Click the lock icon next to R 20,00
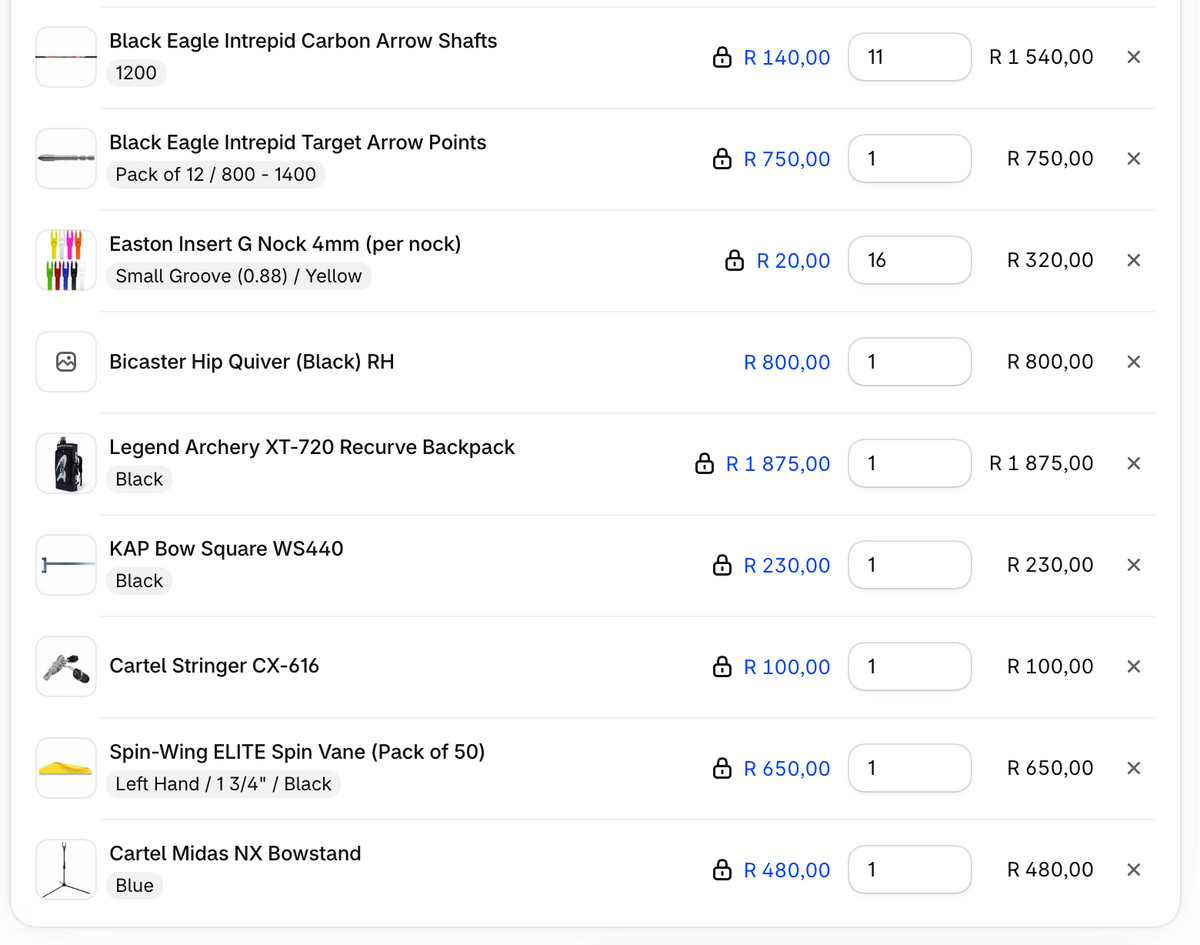Screen dimensions: 1200x945 pos(735,261)
